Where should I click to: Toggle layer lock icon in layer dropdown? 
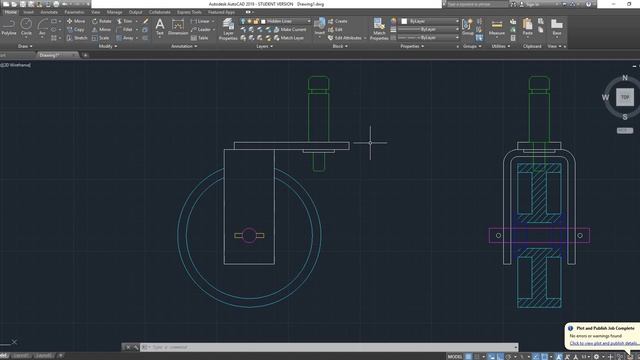tap(256, 21)
